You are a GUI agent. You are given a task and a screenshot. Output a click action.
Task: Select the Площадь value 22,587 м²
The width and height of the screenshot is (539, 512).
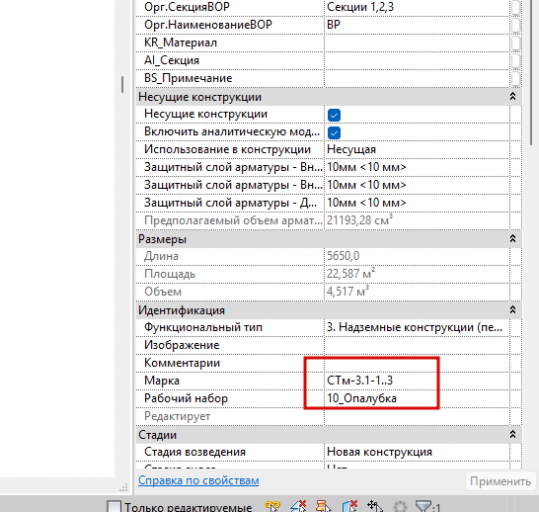(x=417, y=274)
